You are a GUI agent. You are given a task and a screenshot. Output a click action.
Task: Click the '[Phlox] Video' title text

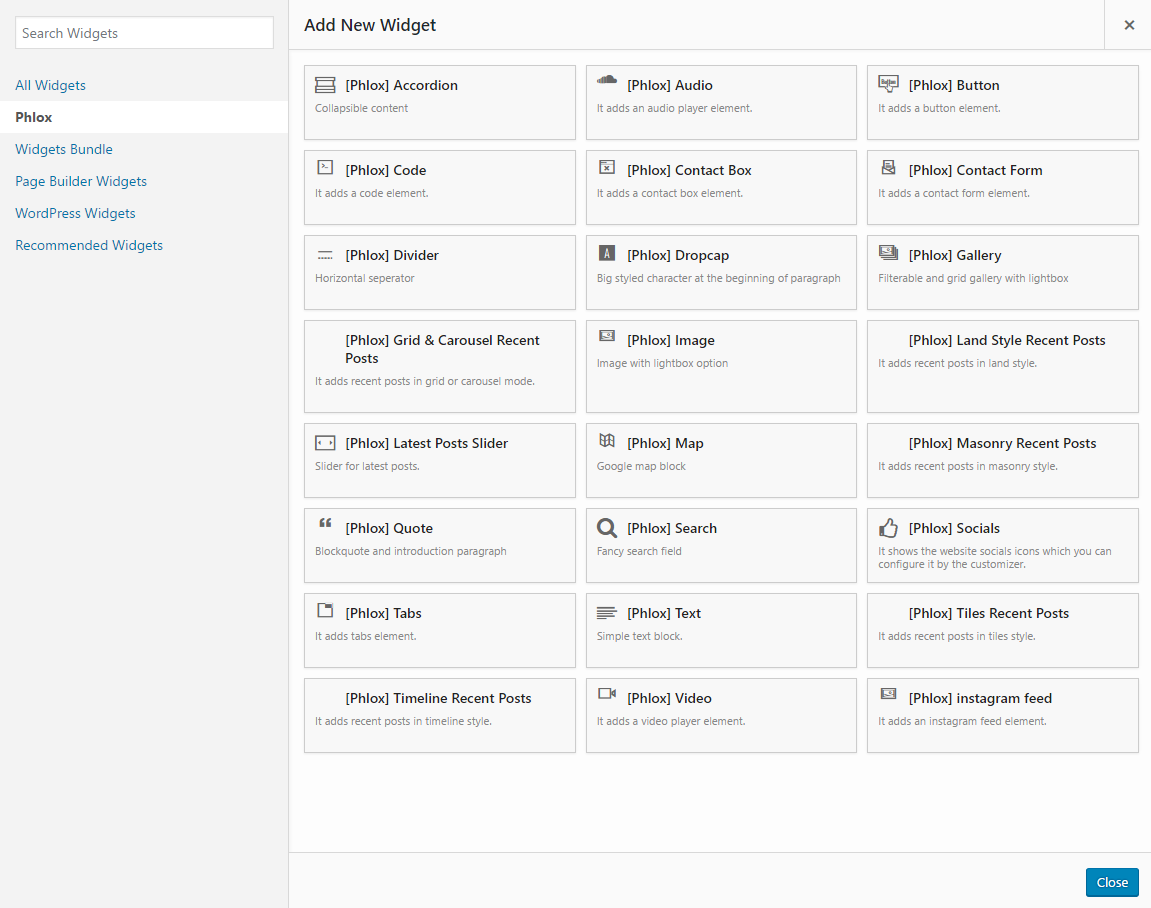(669, 699)
